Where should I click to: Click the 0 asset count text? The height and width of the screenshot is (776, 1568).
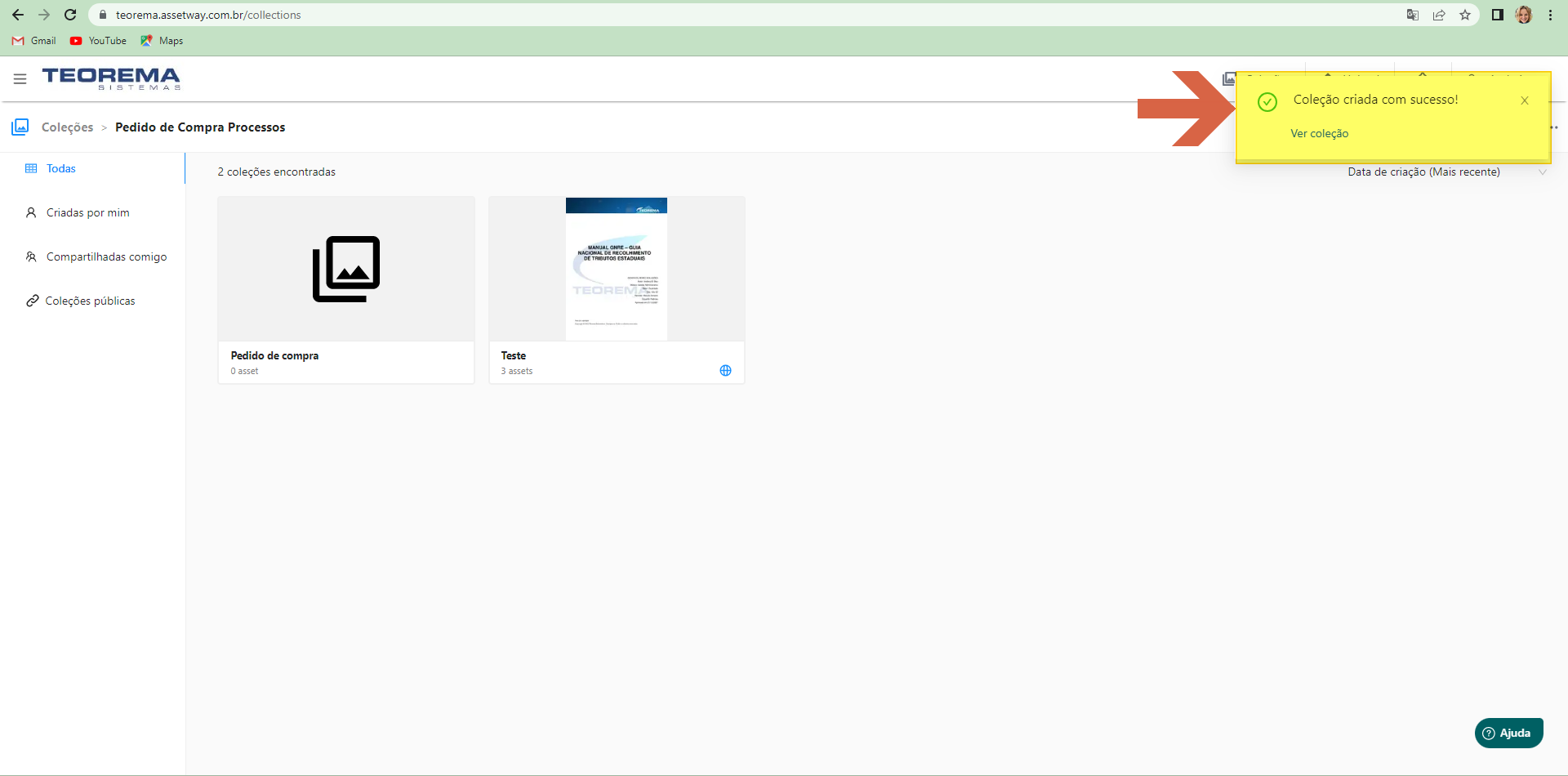coord(244,371)
